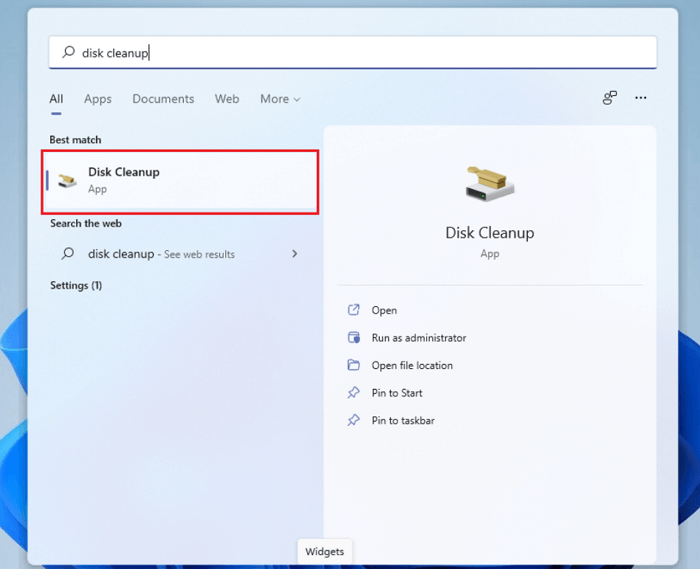Image resolution: width=700 pixels, height=569 pixels.
Task: Click the magnifier icon in the search box
Action: (68, 53)
